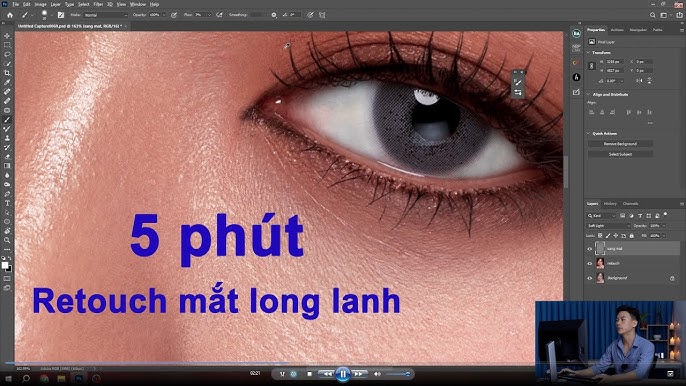The height and width of the screenshot is (386, 686).
Task: Switch to the History tab
Action: [610, 204]
